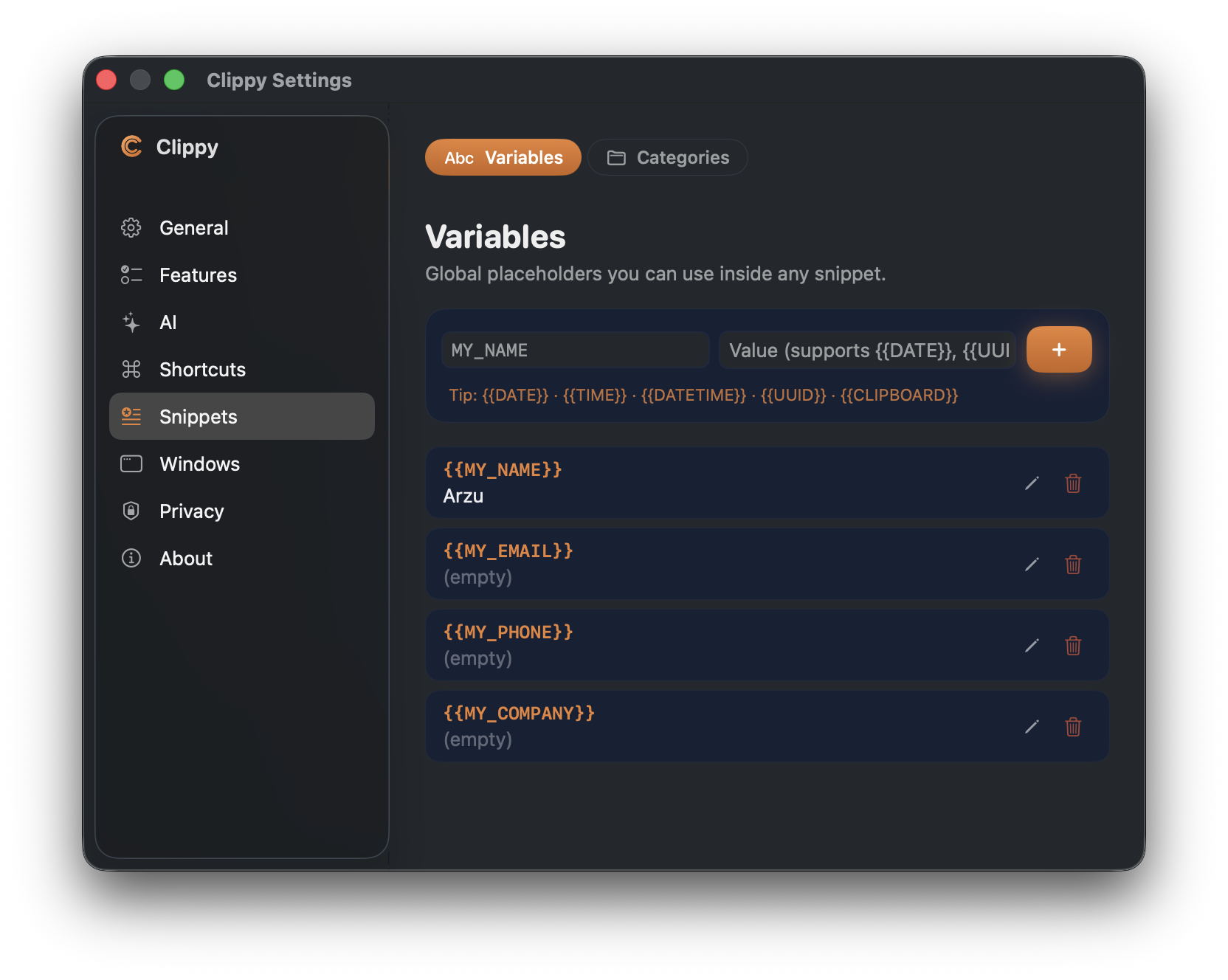Click the {{TIME}} tip placeholder
Viewport: 1228px width, 980px height.
pos(595,395)
